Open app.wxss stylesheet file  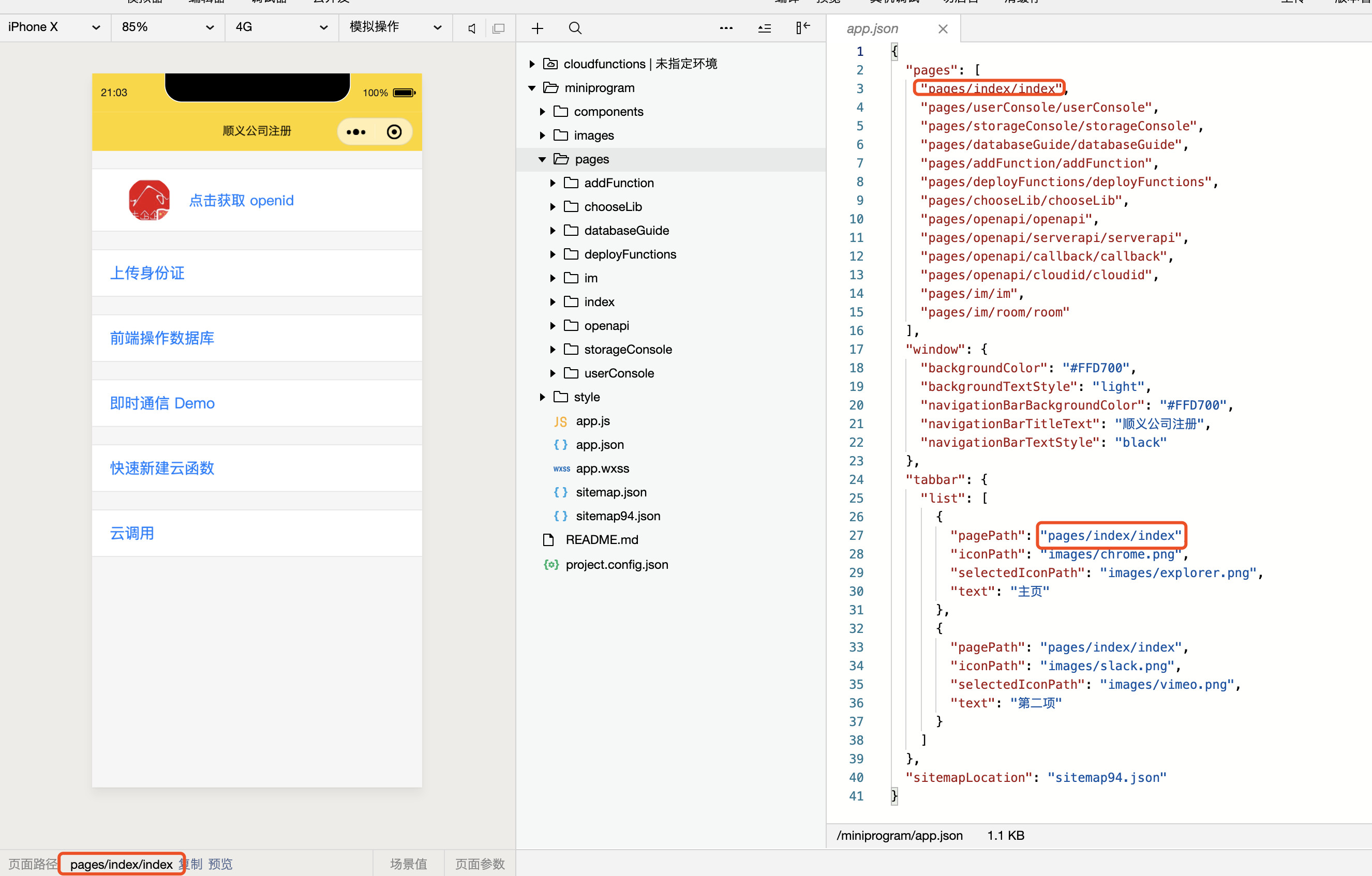coord(602,469)
